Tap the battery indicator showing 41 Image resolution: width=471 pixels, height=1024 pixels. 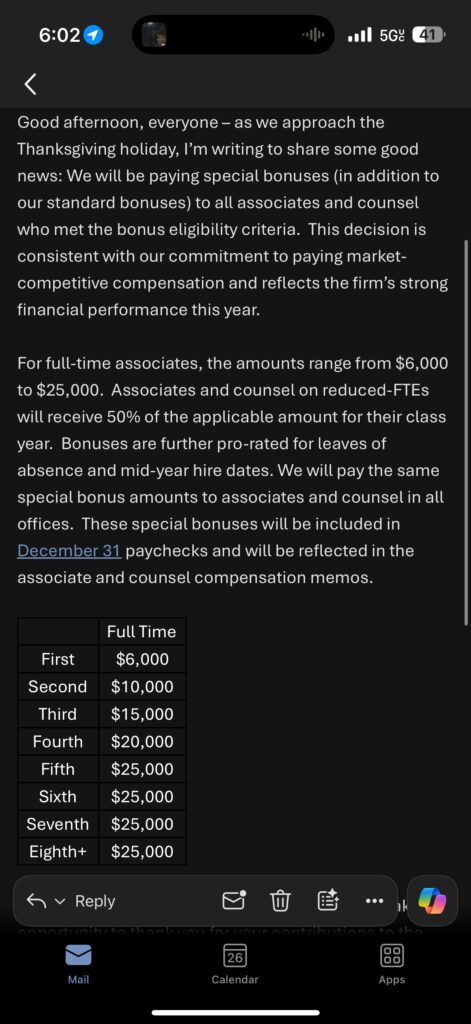point(429,35)
